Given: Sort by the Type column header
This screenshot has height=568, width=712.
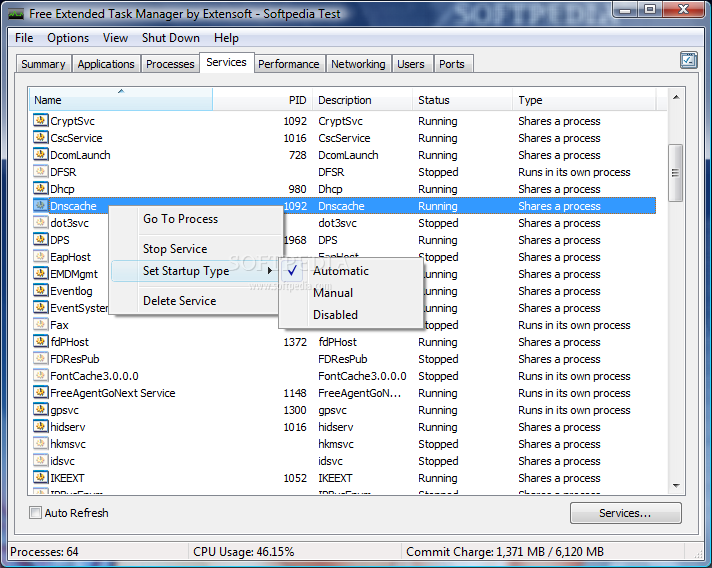Looking at the screenshot, I should 584,100.
